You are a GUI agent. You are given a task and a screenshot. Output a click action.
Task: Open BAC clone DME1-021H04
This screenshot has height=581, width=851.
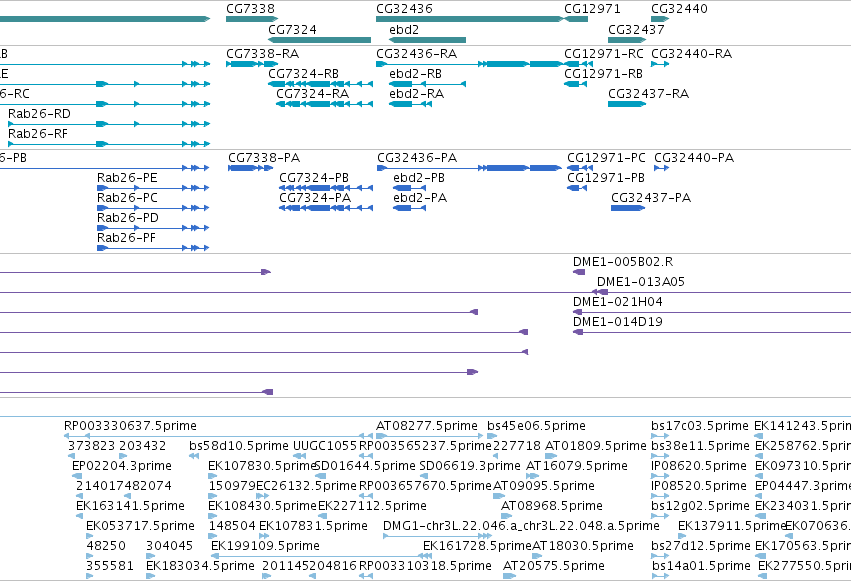pos(618,302)
